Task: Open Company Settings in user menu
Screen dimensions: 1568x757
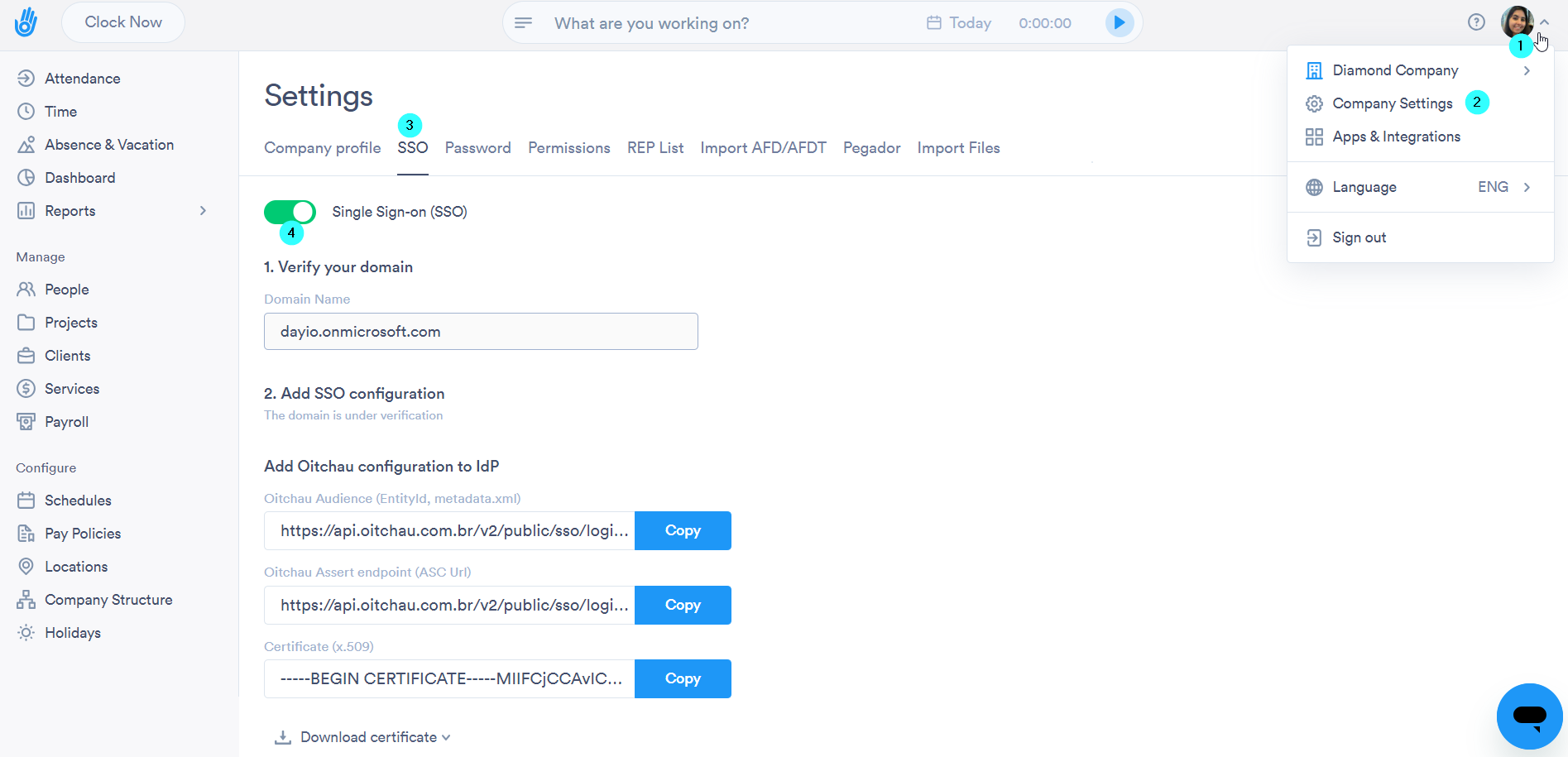Action: 1393,103
